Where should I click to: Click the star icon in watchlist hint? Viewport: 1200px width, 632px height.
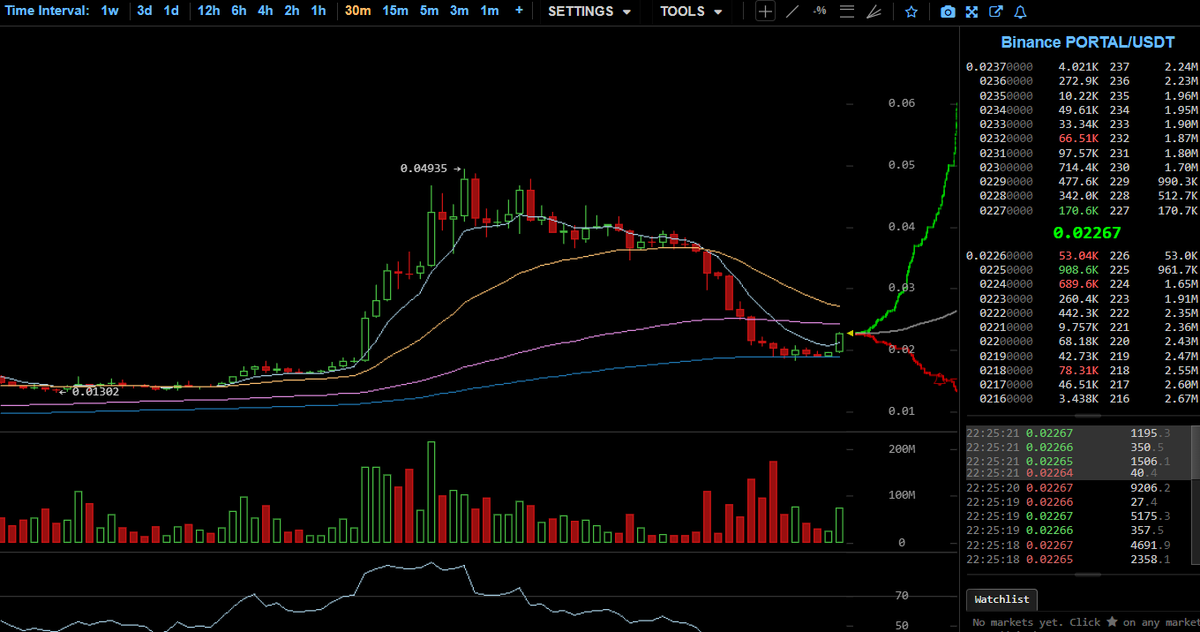(1112, 622)
